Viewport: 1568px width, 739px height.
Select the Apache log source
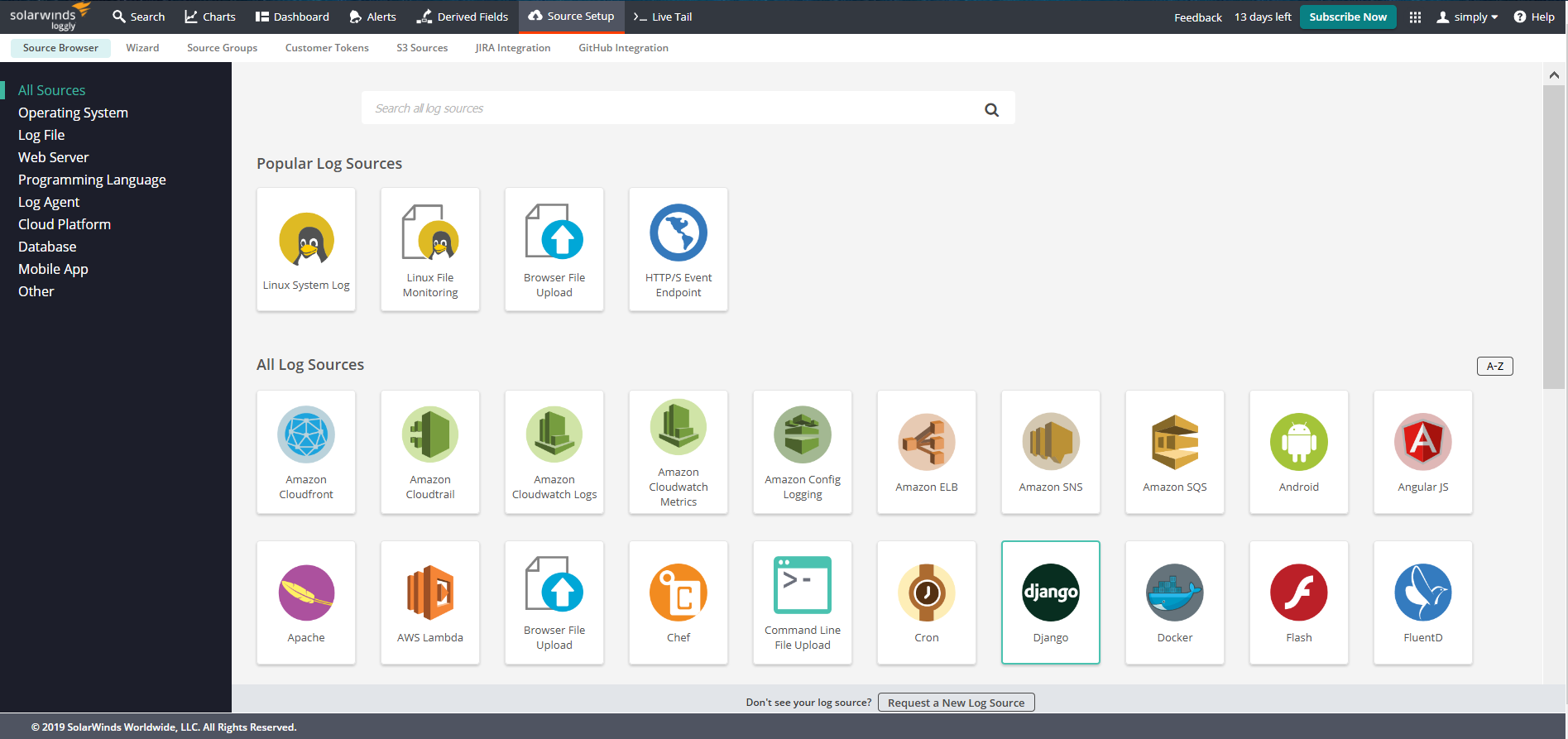point(306,602)
